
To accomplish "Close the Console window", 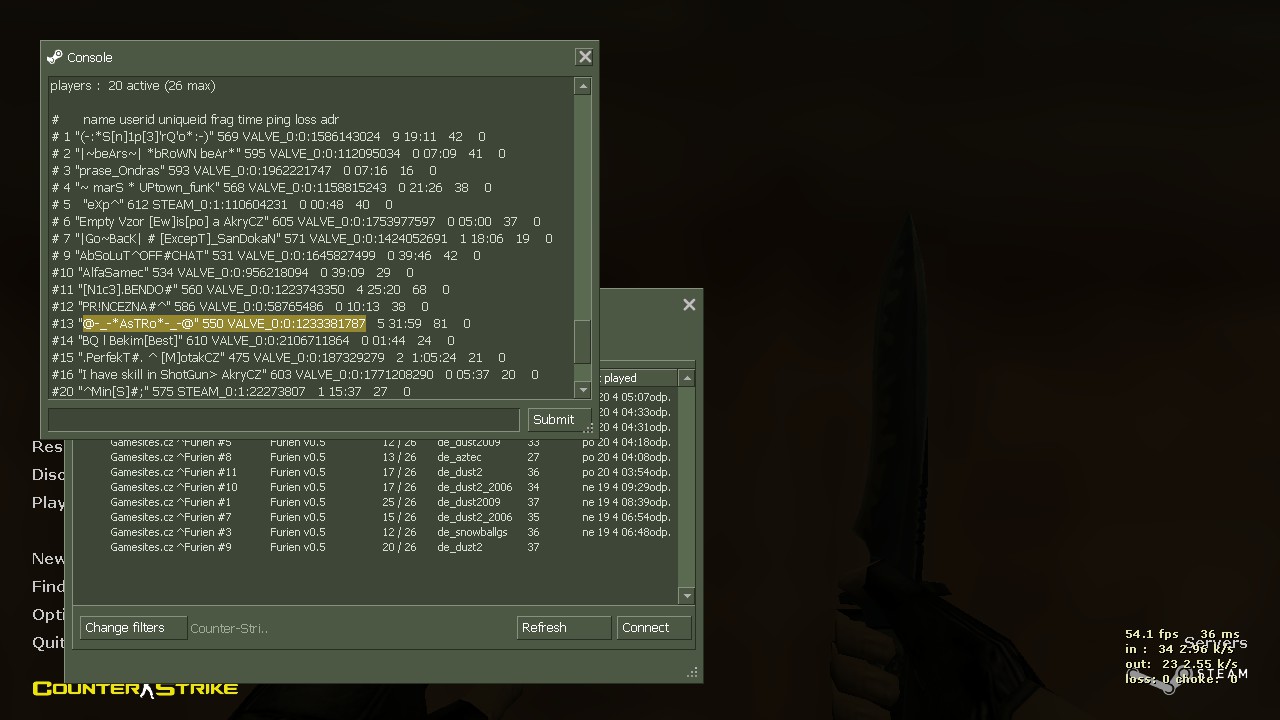I will point(585,57).
